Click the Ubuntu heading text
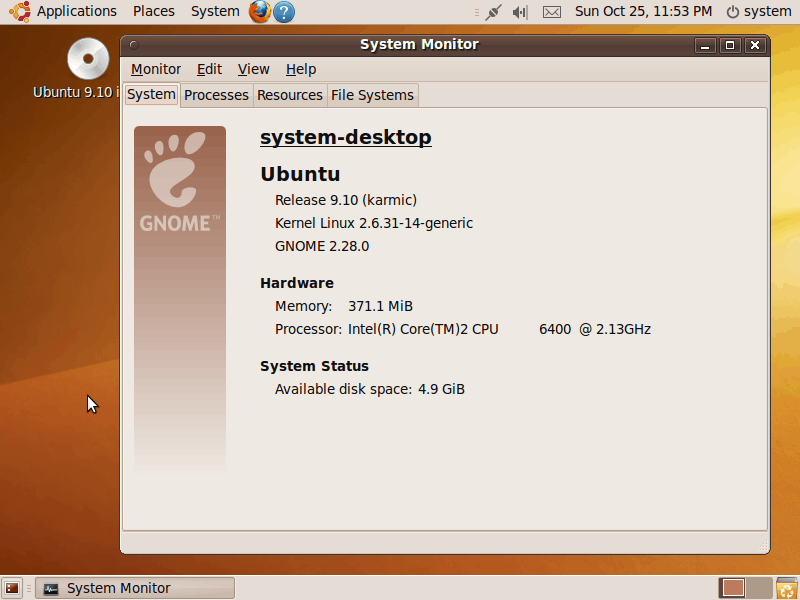The image size is (800, 600). click(300, 174)
